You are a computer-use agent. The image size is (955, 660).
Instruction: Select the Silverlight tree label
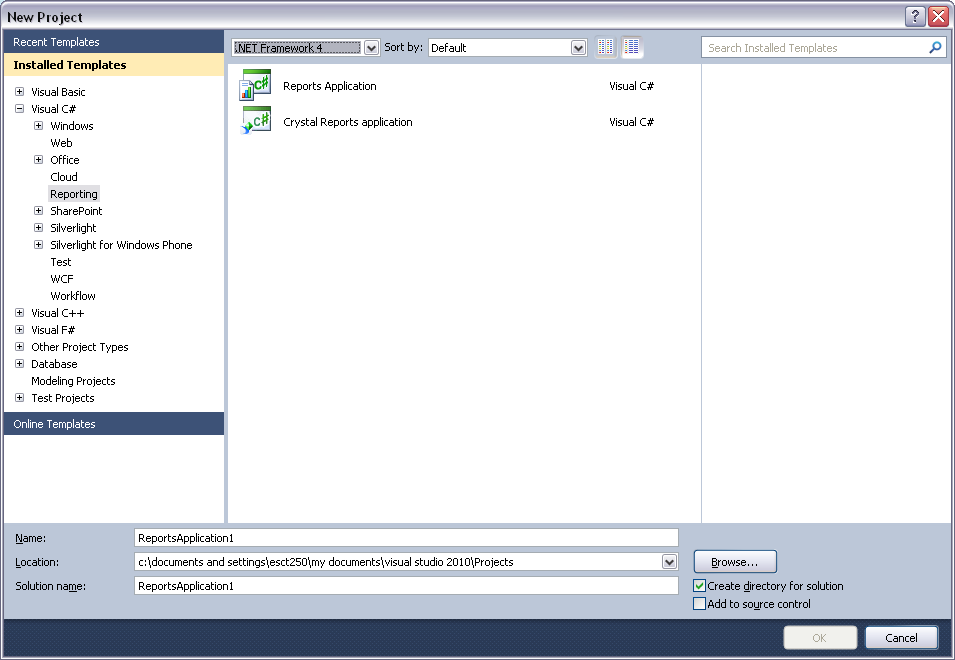[x=73, y=228]
